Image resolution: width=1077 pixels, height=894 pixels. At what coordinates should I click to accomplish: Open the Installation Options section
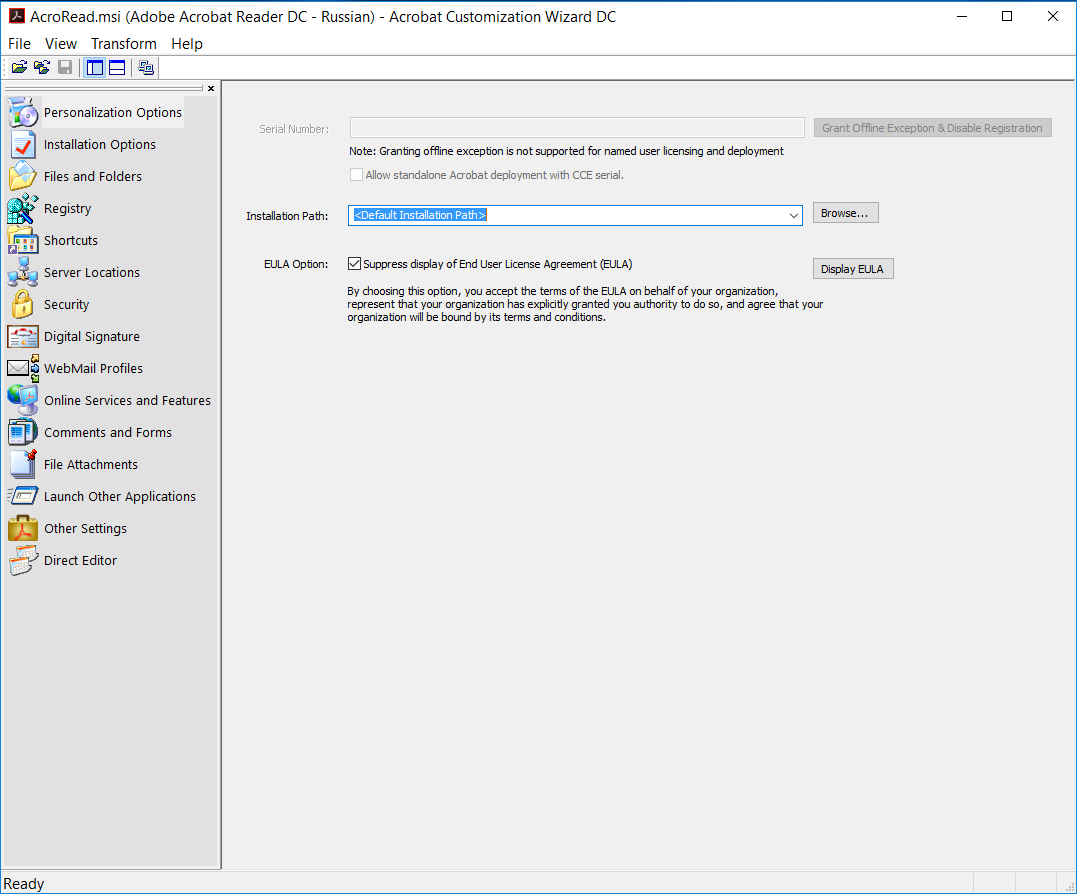(82, 144)
